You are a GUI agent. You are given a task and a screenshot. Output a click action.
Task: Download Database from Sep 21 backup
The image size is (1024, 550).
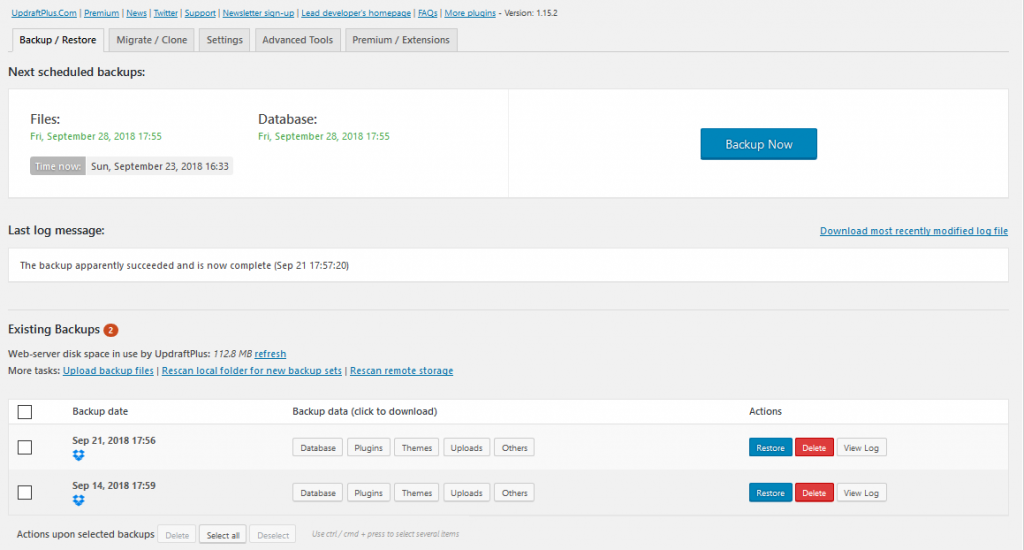[x=318, y=447]
